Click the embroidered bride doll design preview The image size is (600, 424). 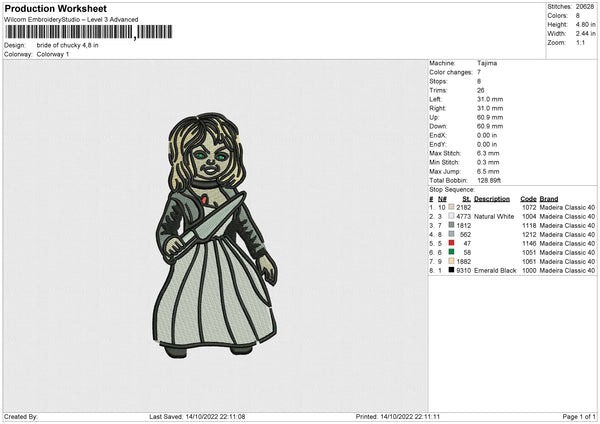pyautogui.click(x=215, y=235)
